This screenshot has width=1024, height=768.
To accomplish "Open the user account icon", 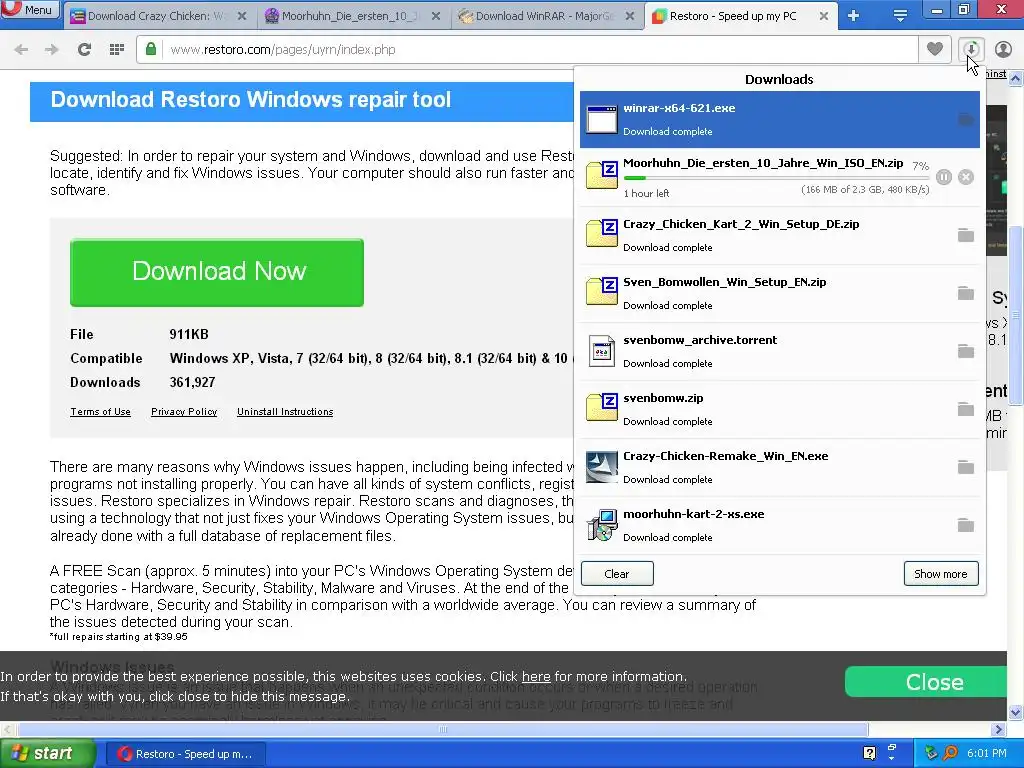I will 1003,49.
